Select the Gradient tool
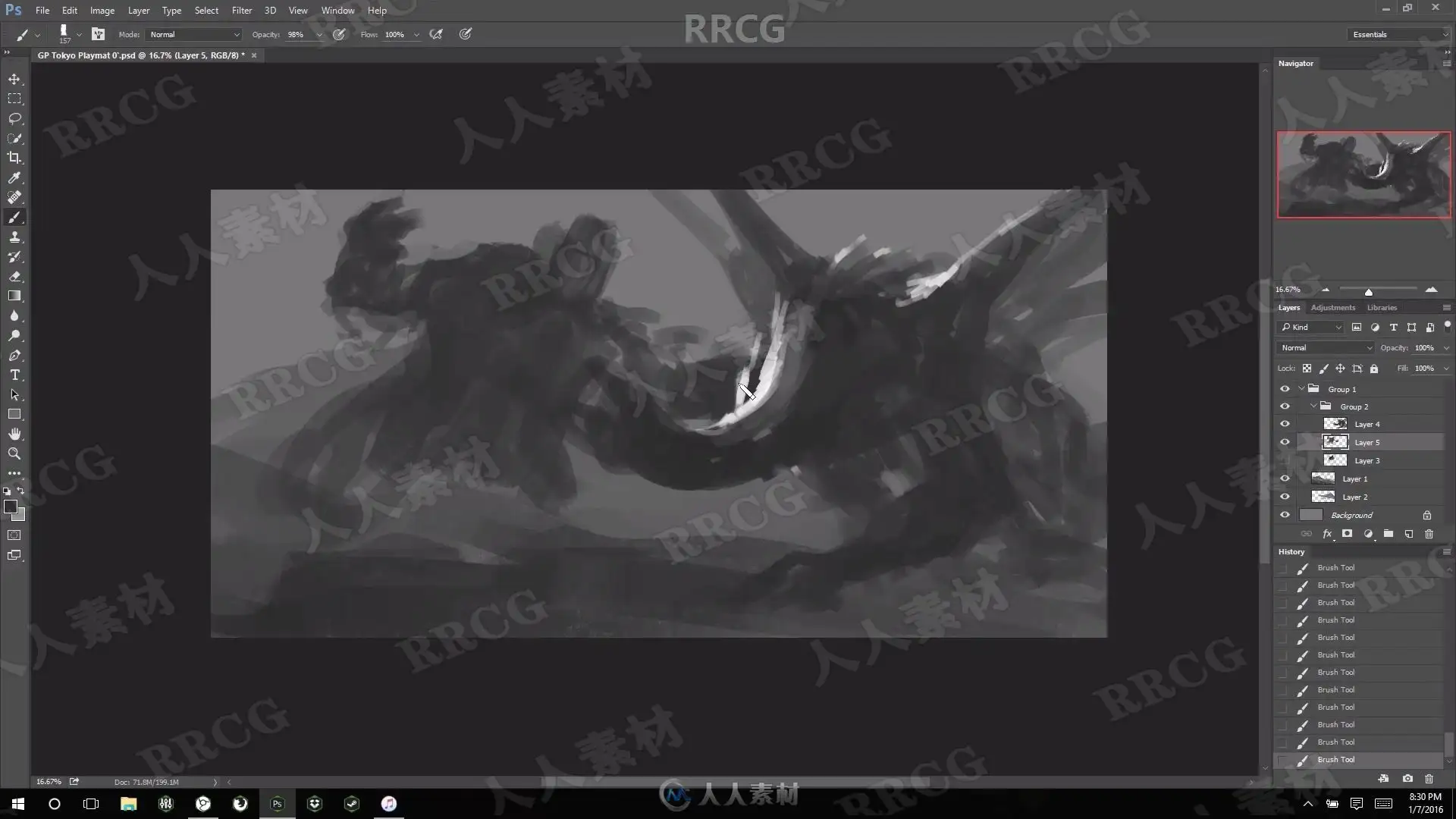The width and height of the screenshot is (1456, 819). (14, 296)
